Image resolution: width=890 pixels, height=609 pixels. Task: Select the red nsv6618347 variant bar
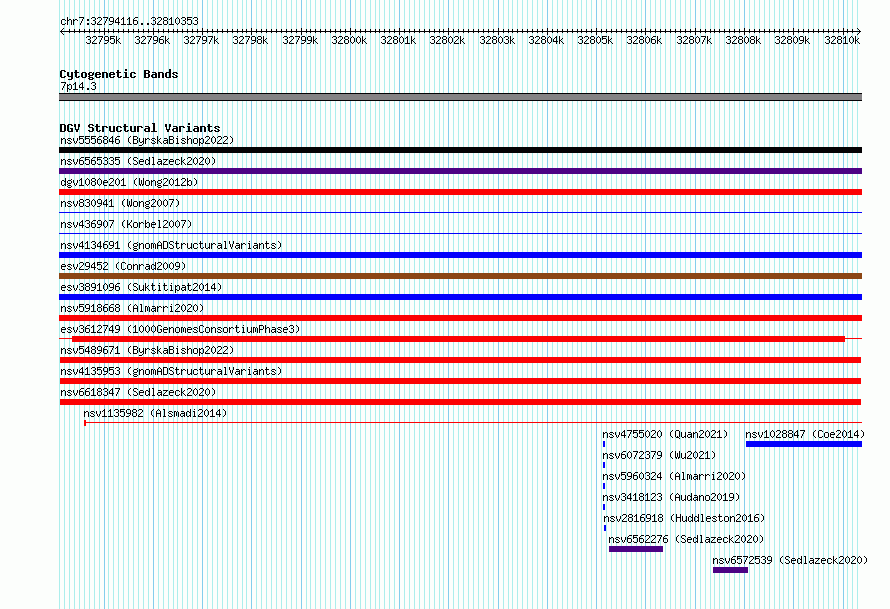point(460,402)
